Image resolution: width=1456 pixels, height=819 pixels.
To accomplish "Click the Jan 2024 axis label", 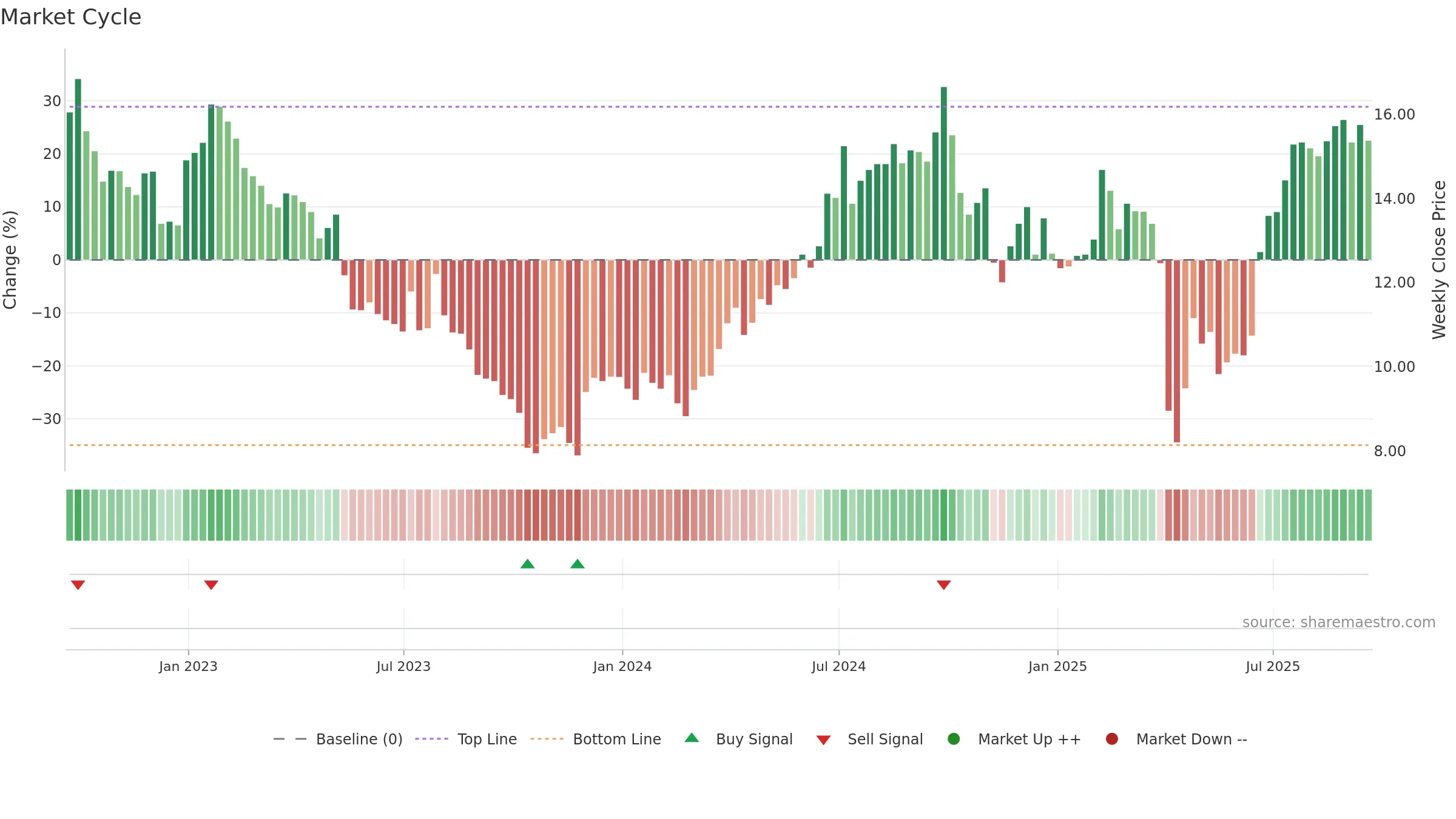I will pos(622,667).
